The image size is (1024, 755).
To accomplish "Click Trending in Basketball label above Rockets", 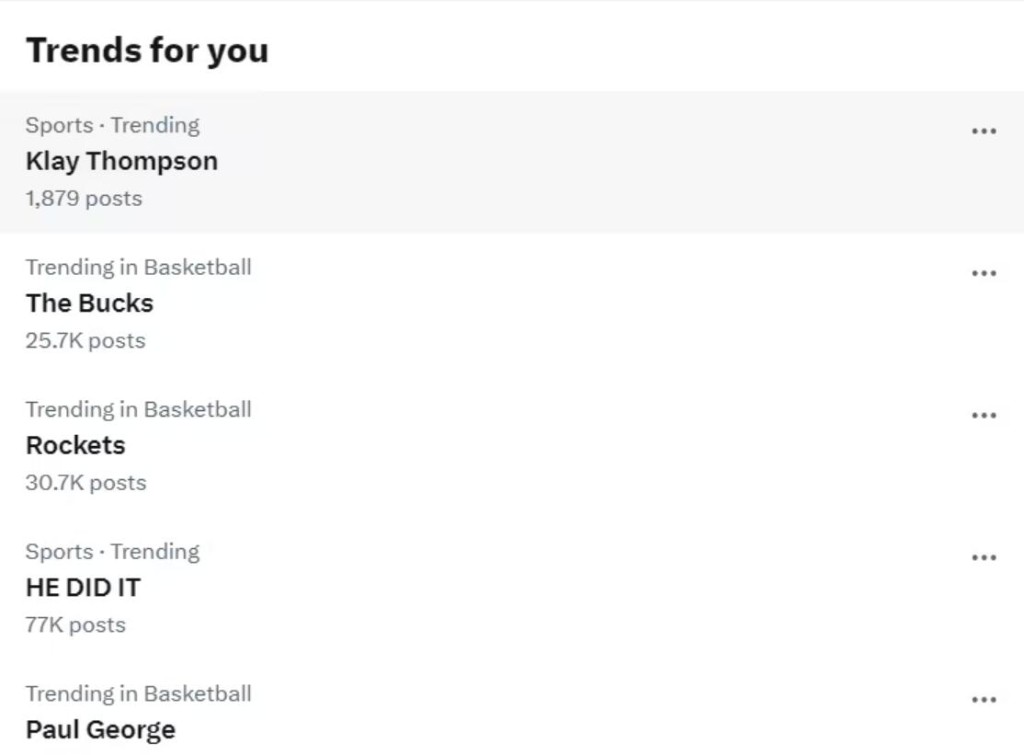I will (138, 409).
